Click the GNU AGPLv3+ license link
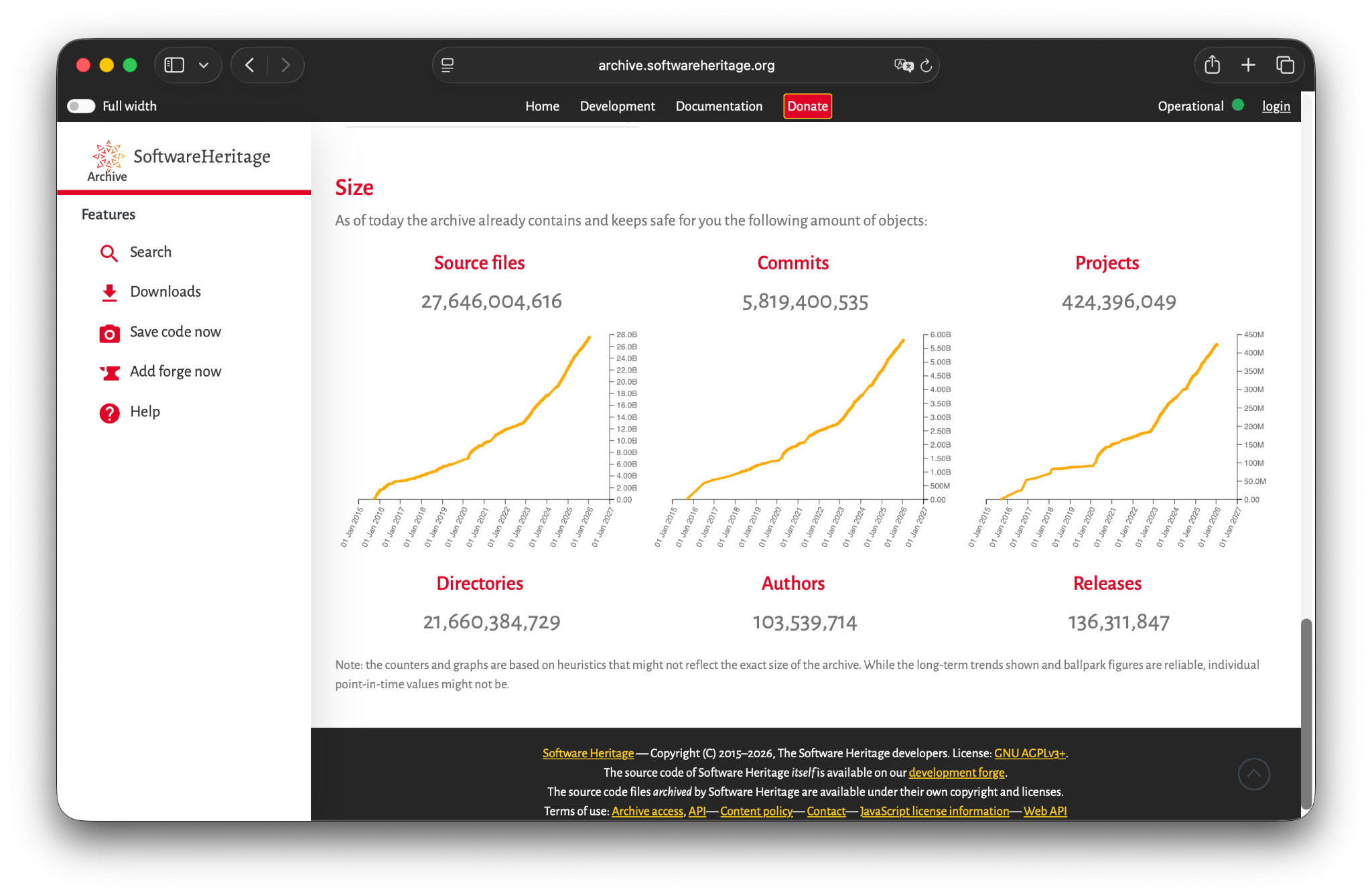This screenshot has height=896, width=1372. (1029, 753)
